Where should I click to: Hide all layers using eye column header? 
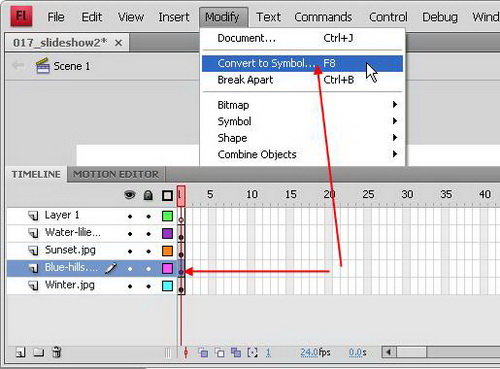[x=129, y=195]
